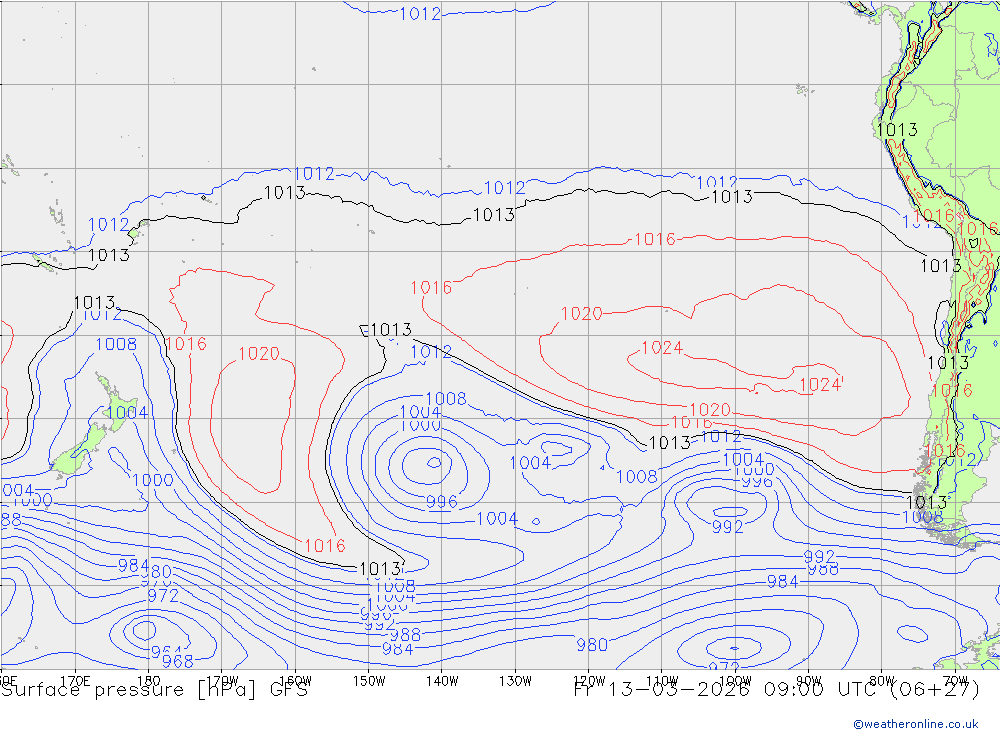
Task: Click the 1013 label on Peru's coast
Action: [897, 130]
